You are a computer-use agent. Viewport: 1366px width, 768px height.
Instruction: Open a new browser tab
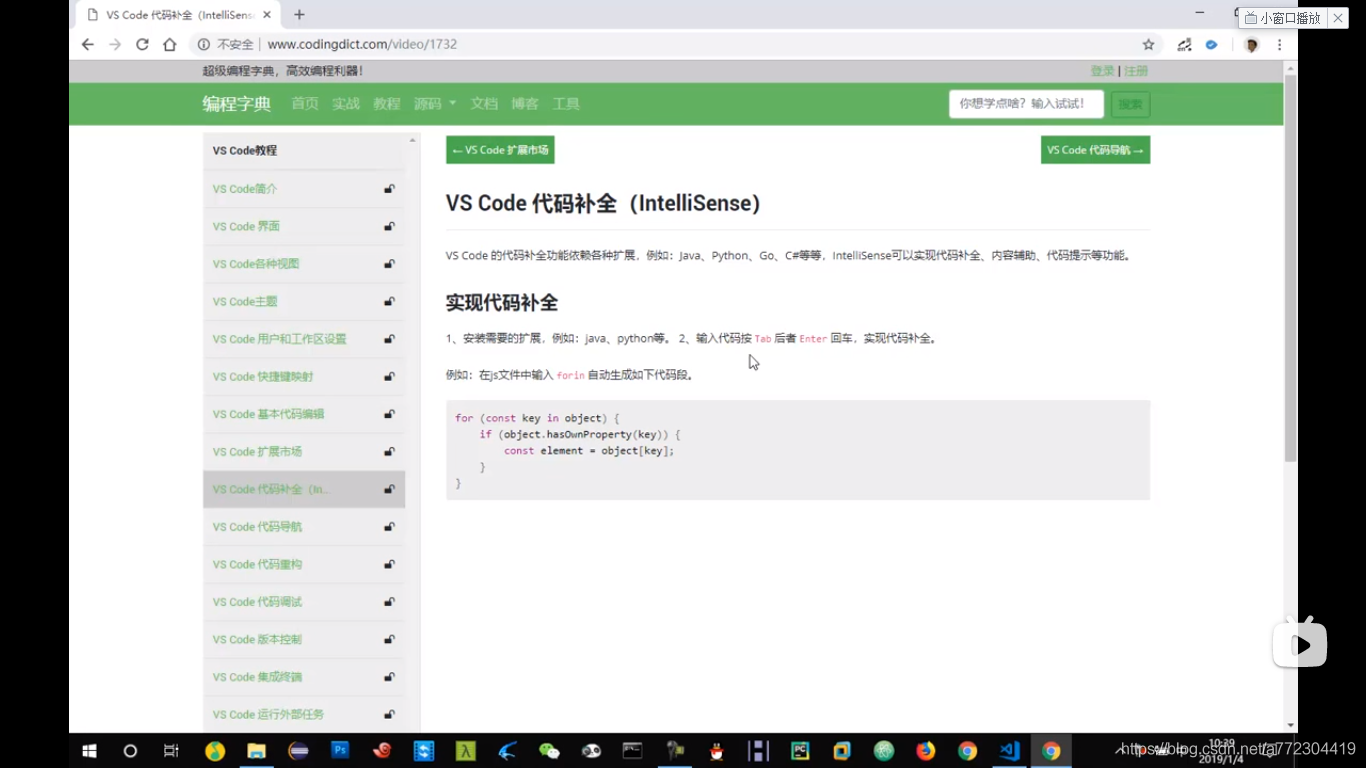click(x=299, y=15)
